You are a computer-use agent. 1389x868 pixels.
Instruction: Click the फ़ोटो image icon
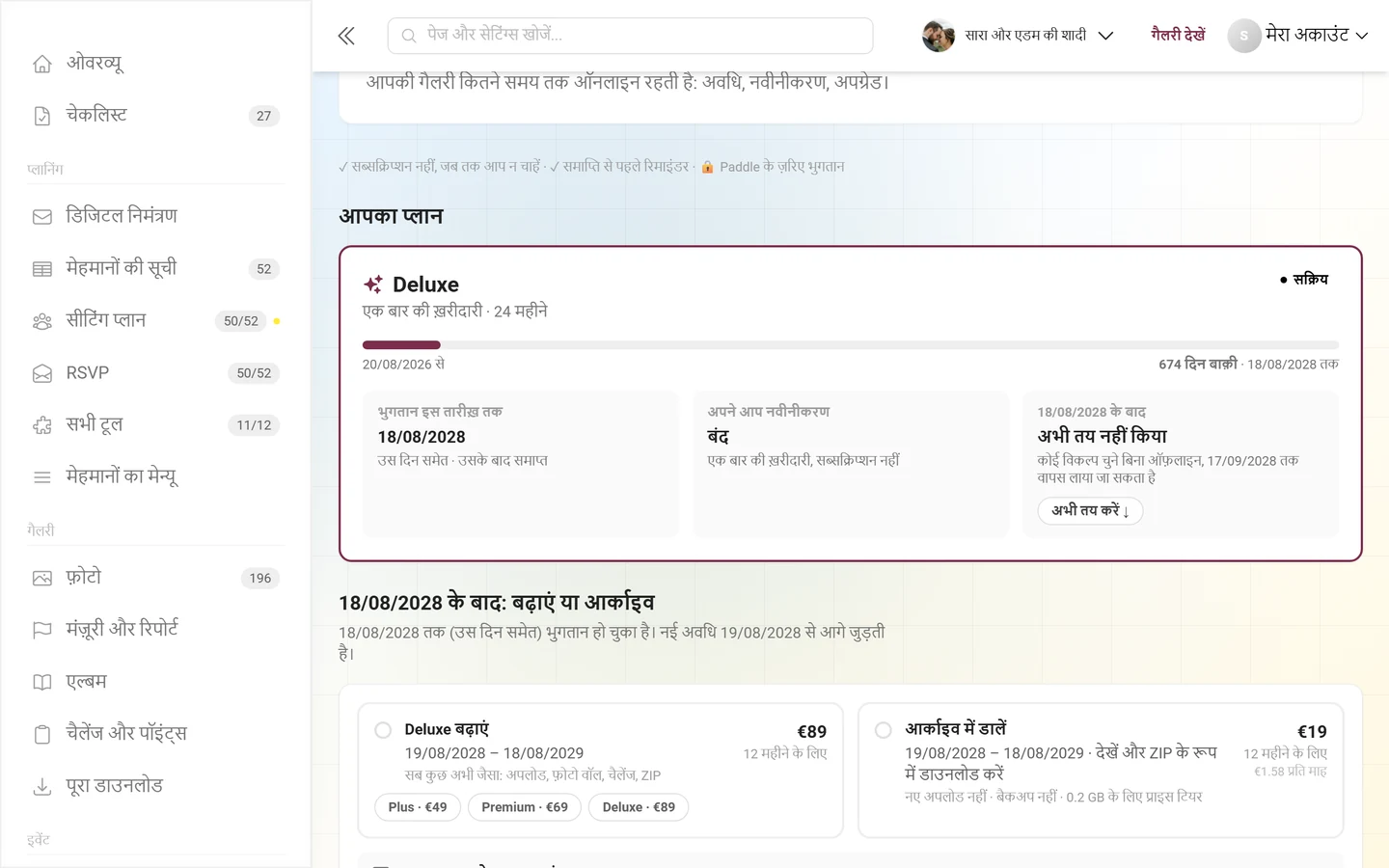pos(42,579)
